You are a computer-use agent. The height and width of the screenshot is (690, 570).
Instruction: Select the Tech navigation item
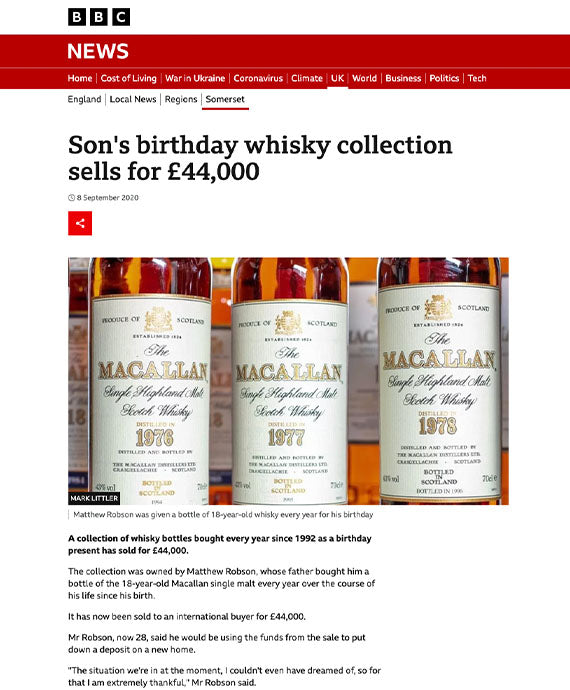(x=477, y=78)
